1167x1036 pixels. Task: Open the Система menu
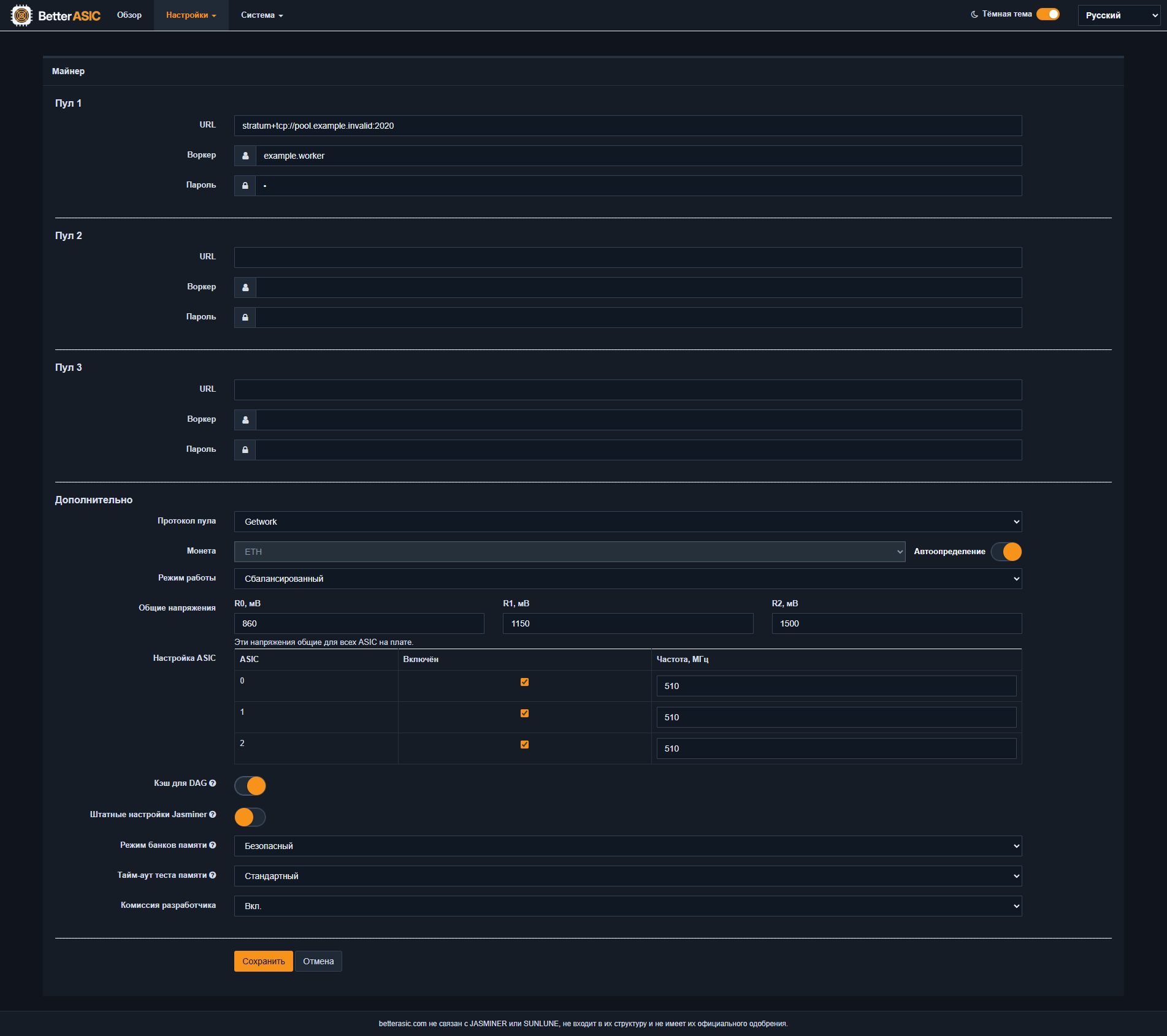(262, 15)
